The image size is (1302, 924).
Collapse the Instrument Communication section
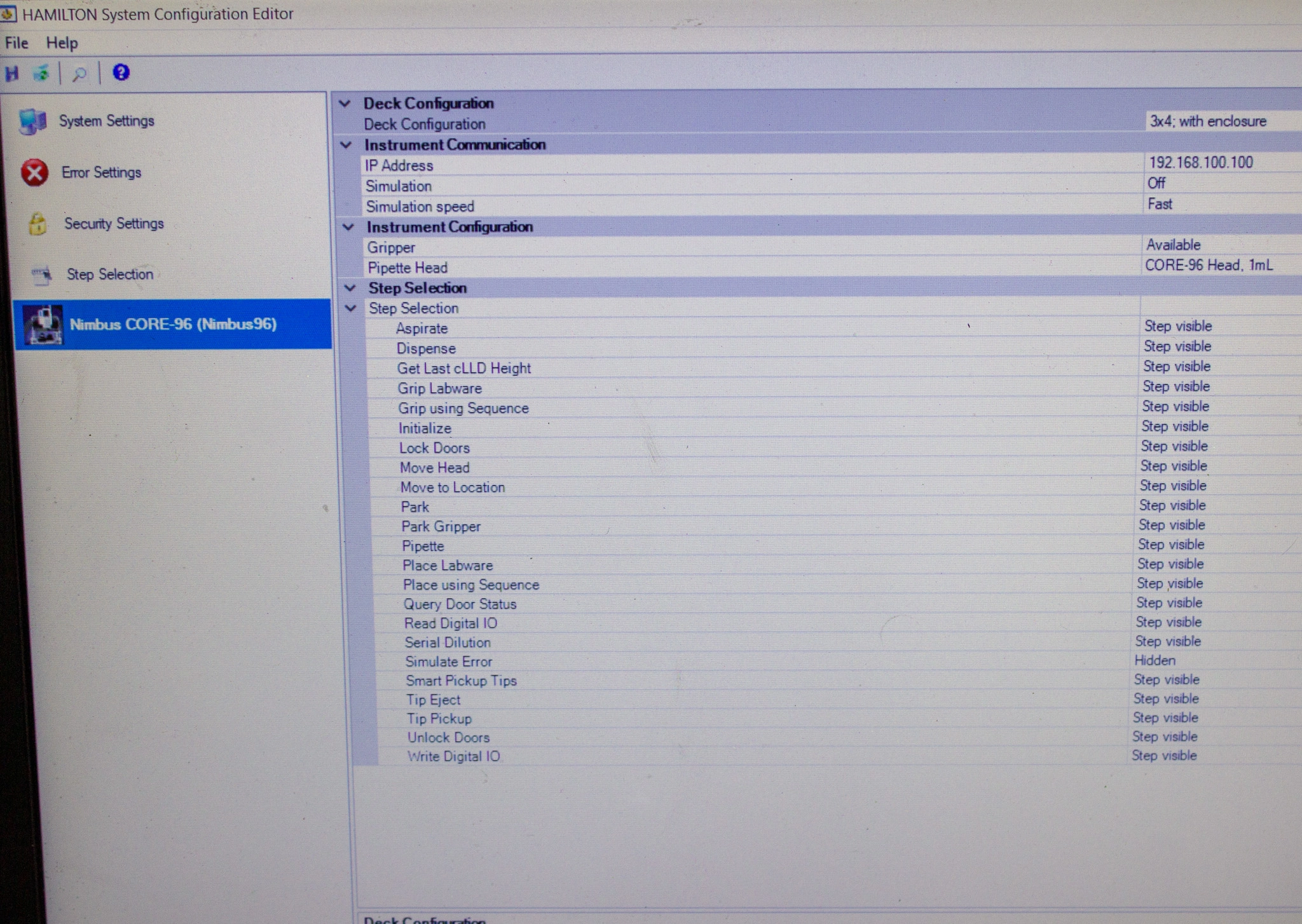pos(346,145)
